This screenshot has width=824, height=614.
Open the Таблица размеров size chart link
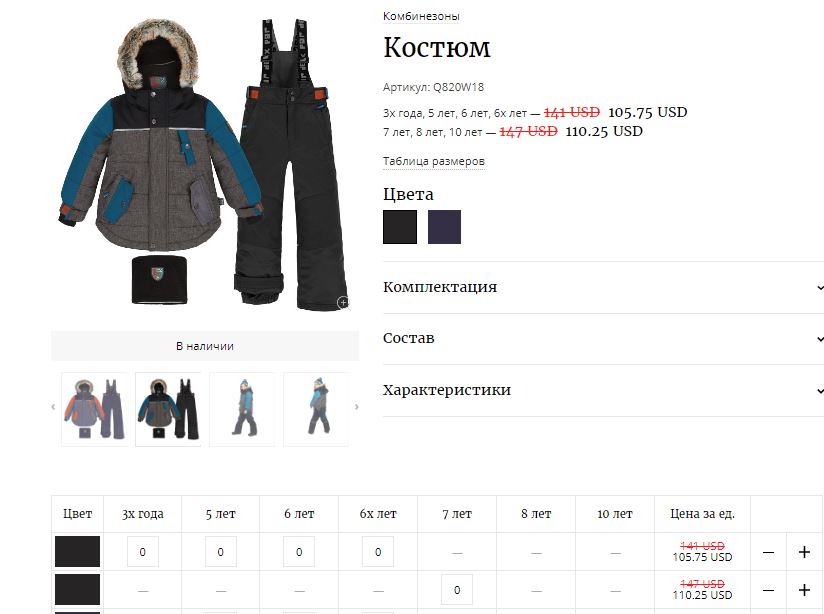[434, 161]
